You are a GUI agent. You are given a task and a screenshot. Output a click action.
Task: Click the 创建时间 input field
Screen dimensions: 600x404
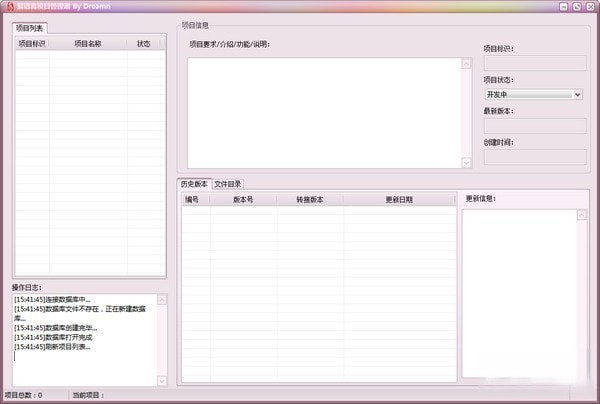click(x=535, y=157)
